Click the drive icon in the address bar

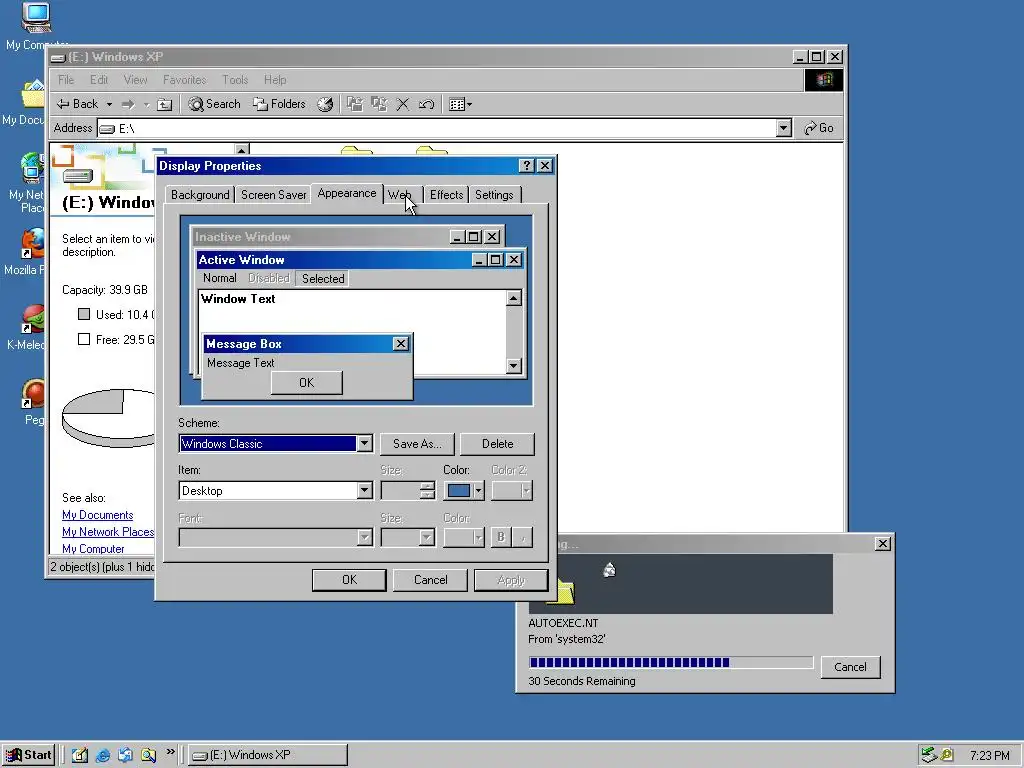tap(107, 129)
